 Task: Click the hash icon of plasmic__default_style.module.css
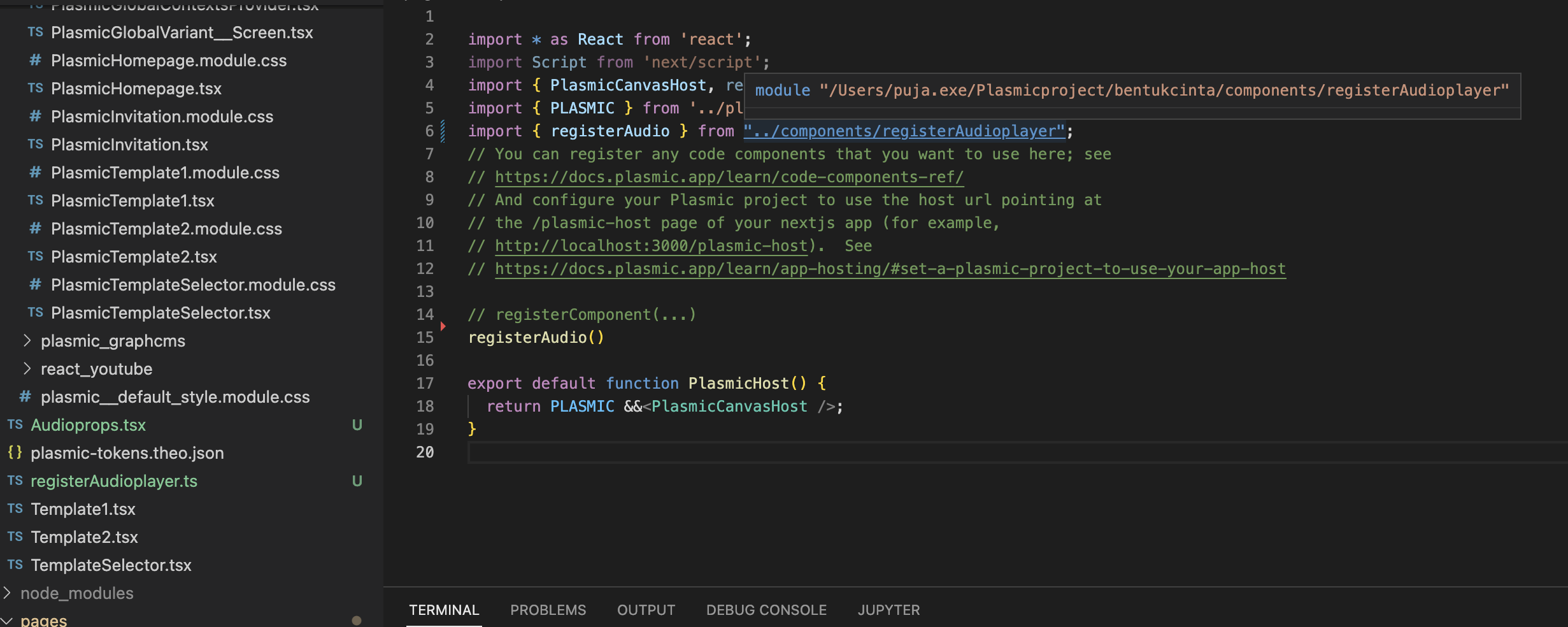pos(25,397)
